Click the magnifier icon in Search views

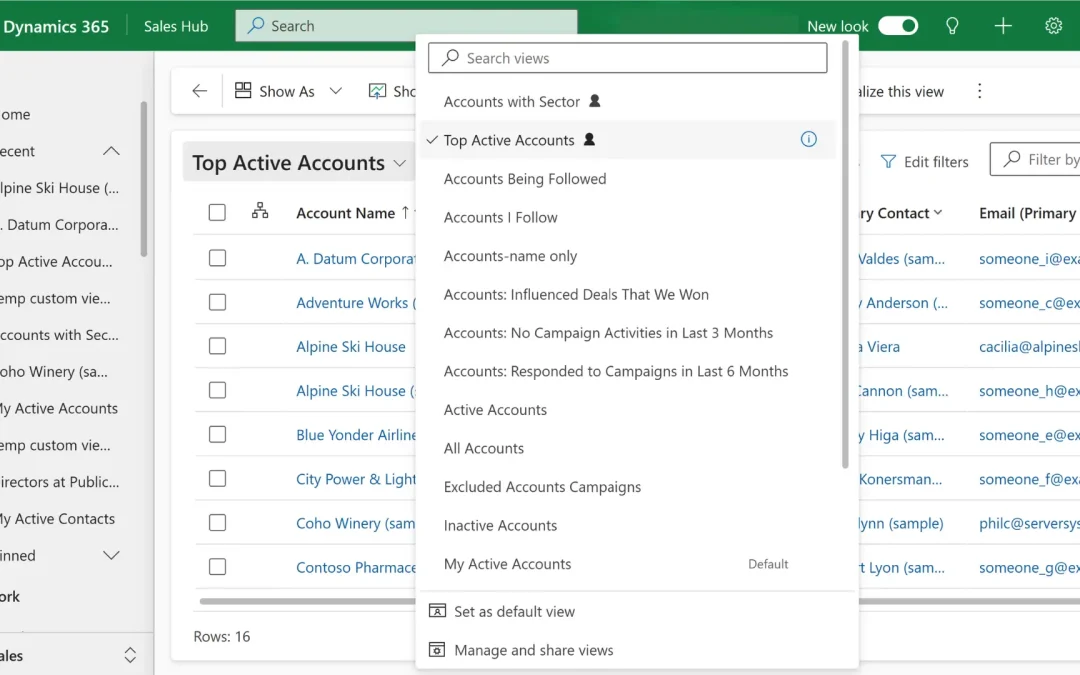point(450,58)
